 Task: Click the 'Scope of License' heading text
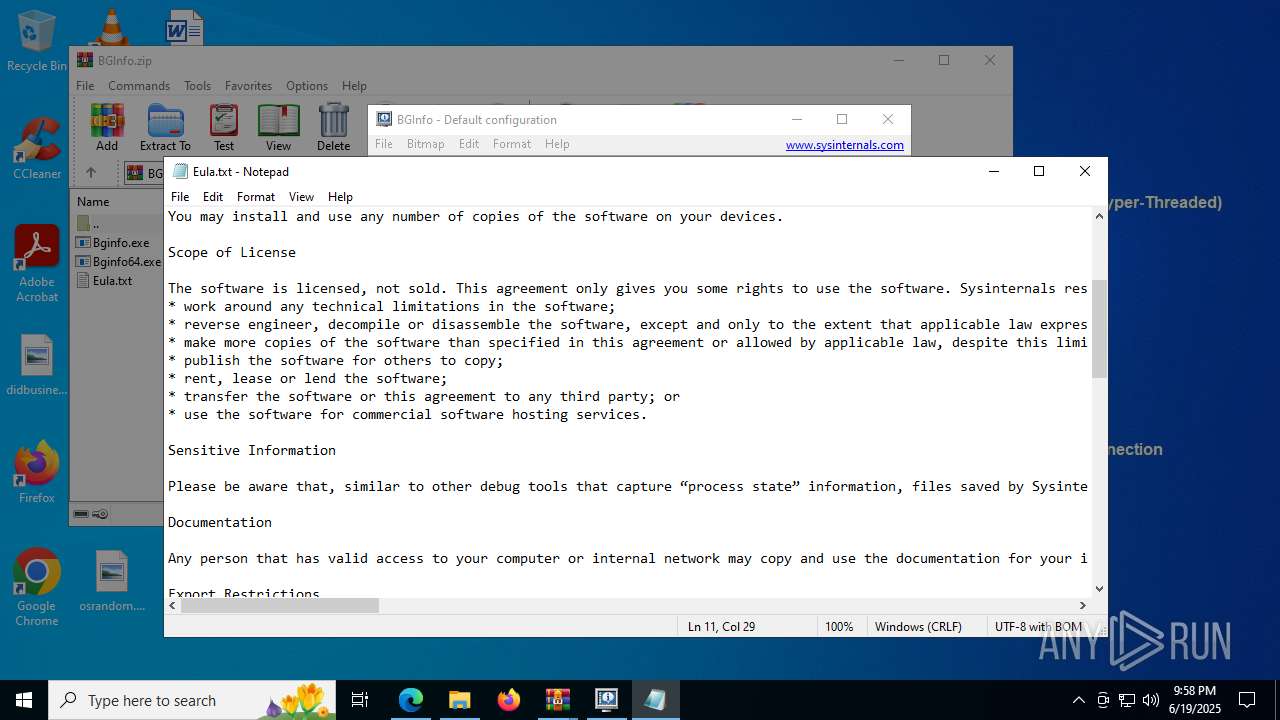point(232,252)
